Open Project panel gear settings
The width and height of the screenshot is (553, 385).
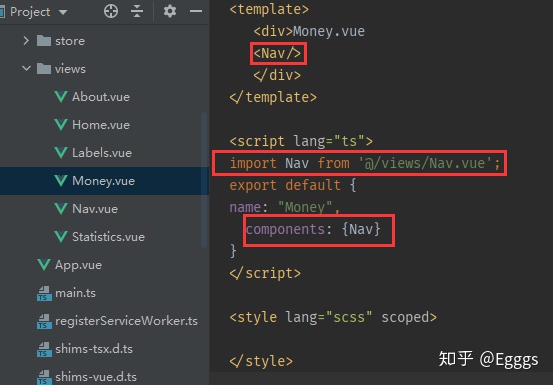click(170, 11)
